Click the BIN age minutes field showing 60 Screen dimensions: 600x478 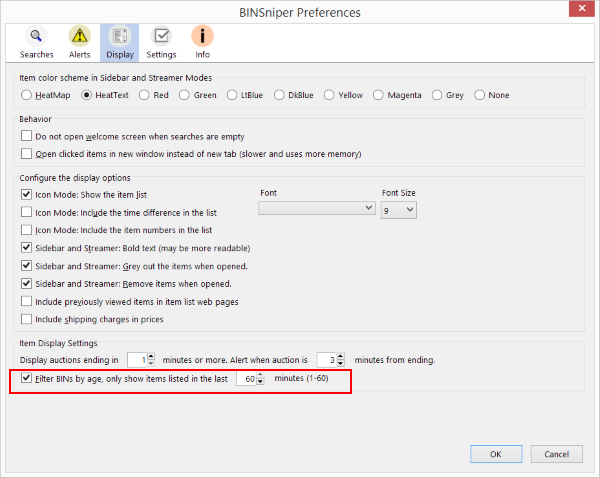246,378
